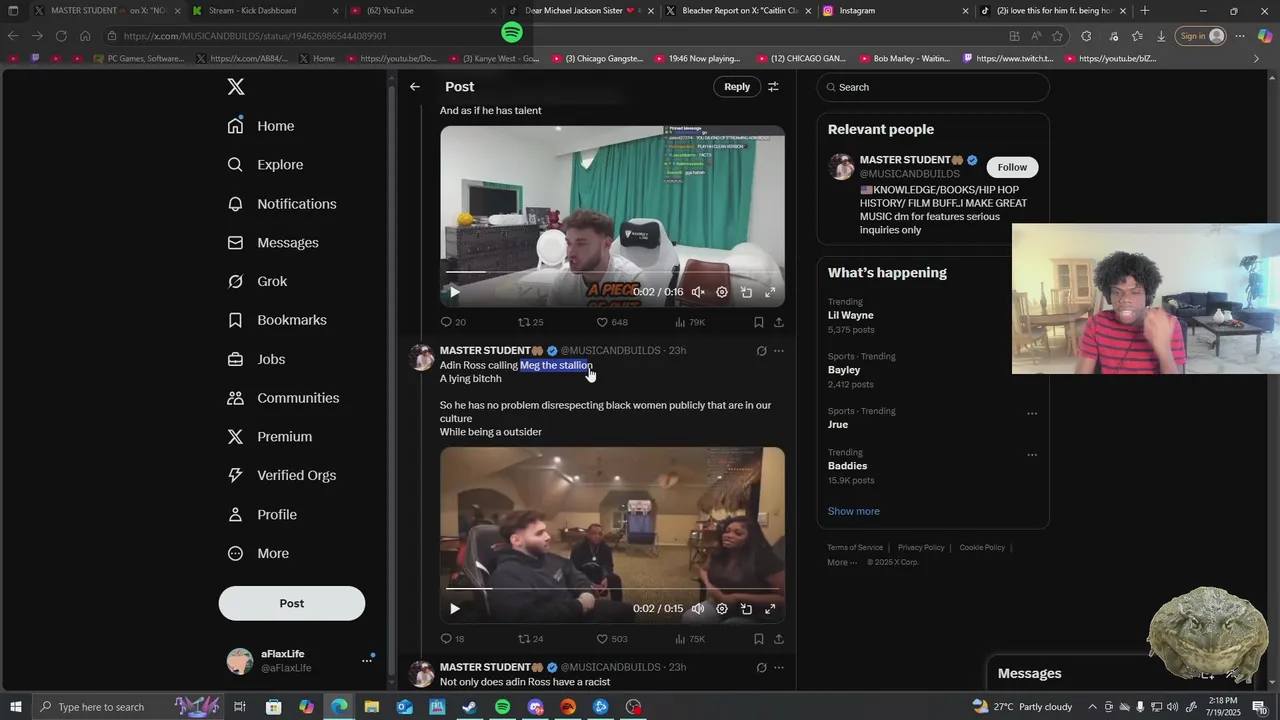Open Grok explain icon on Meg post
Screen dimensions: 1280x720
761,351
